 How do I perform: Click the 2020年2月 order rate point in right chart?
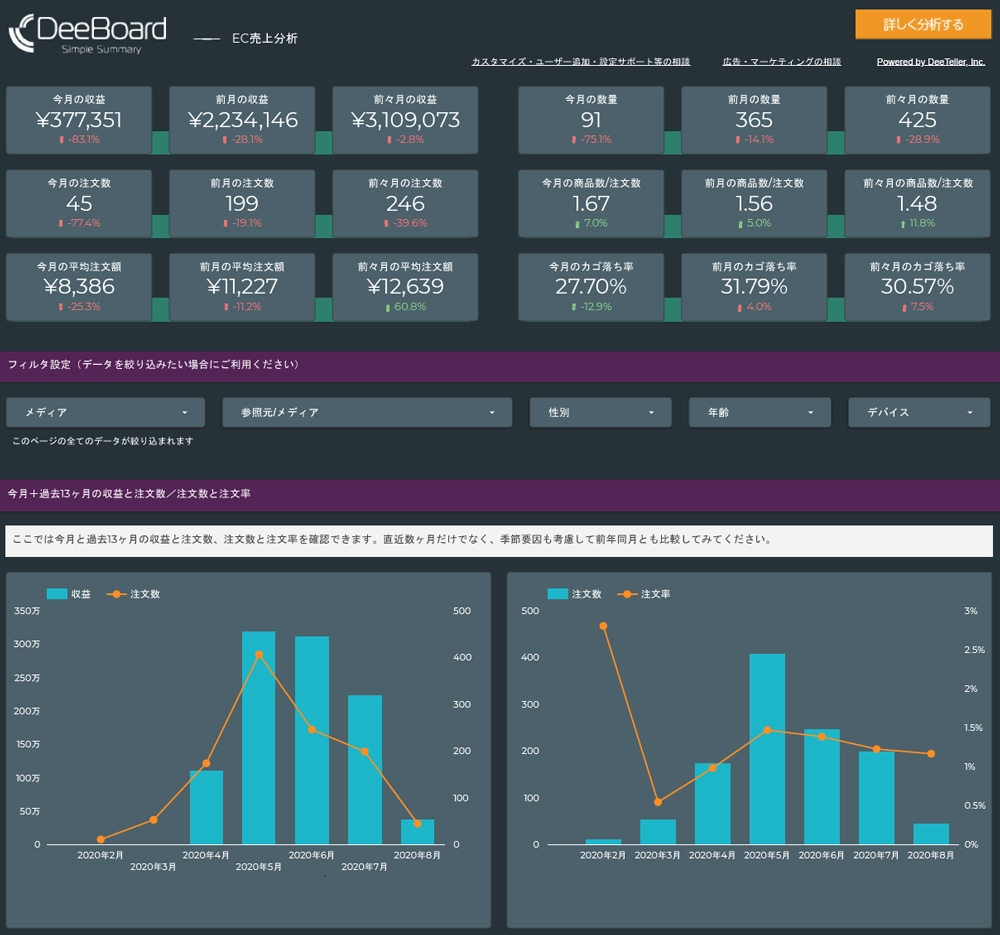point(603,626)
